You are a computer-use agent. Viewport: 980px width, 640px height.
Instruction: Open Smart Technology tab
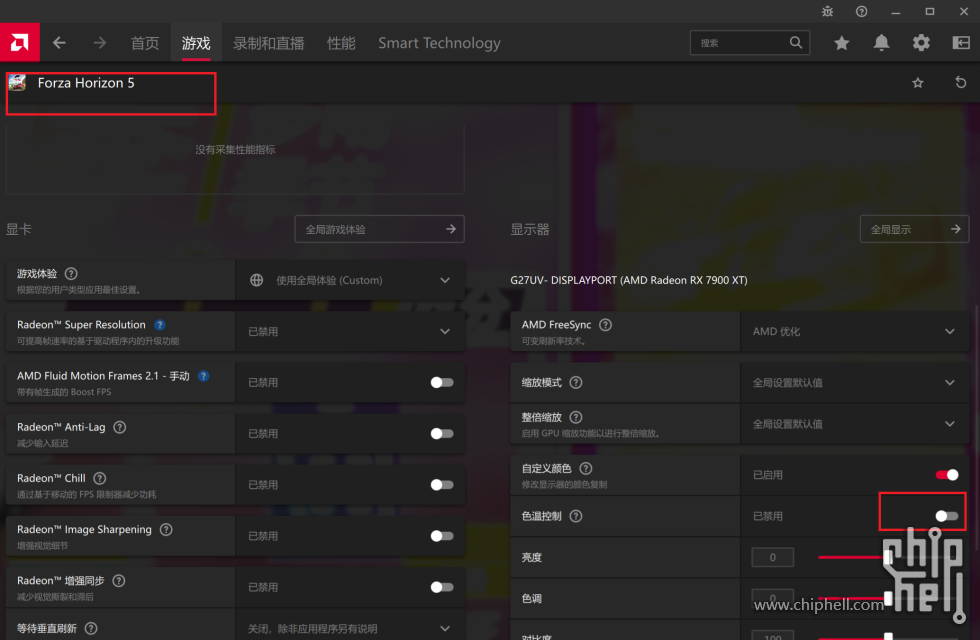[439, 42]
